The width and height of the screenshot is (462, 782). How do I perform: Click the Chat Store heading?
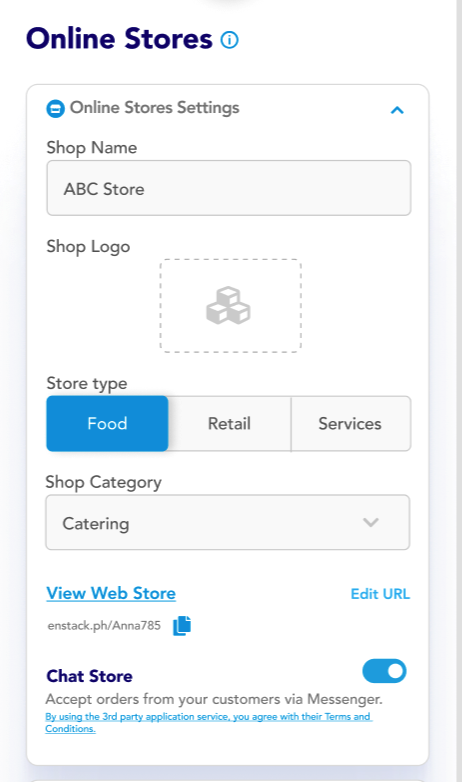pyautogui.click(x=89, y=676)
